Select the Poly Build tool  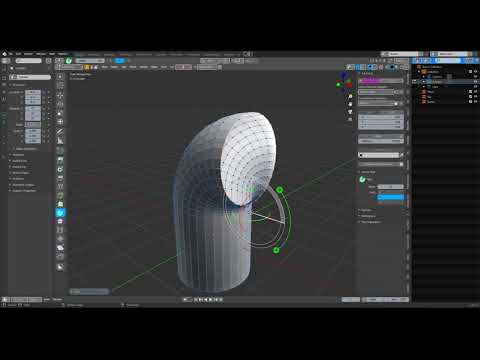pos(60,204)
